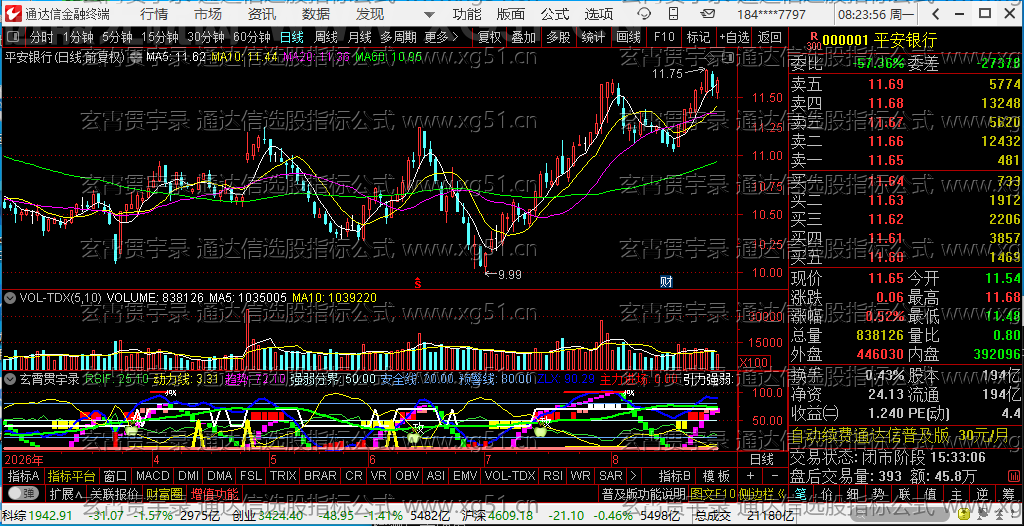Screen dimensions: 1024x526
Task: Open the 行情 menu
Action: tap(154, 14)
